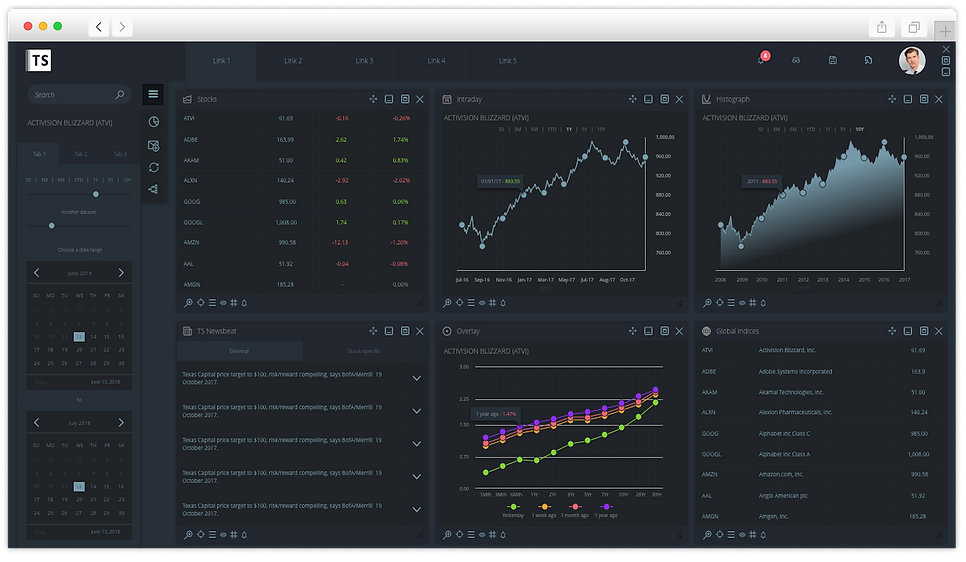This screenshot has height=562, width=966.
Task: Click move icon in Histograph panel header
Action: pyautogui.click(x=891, y=99)
